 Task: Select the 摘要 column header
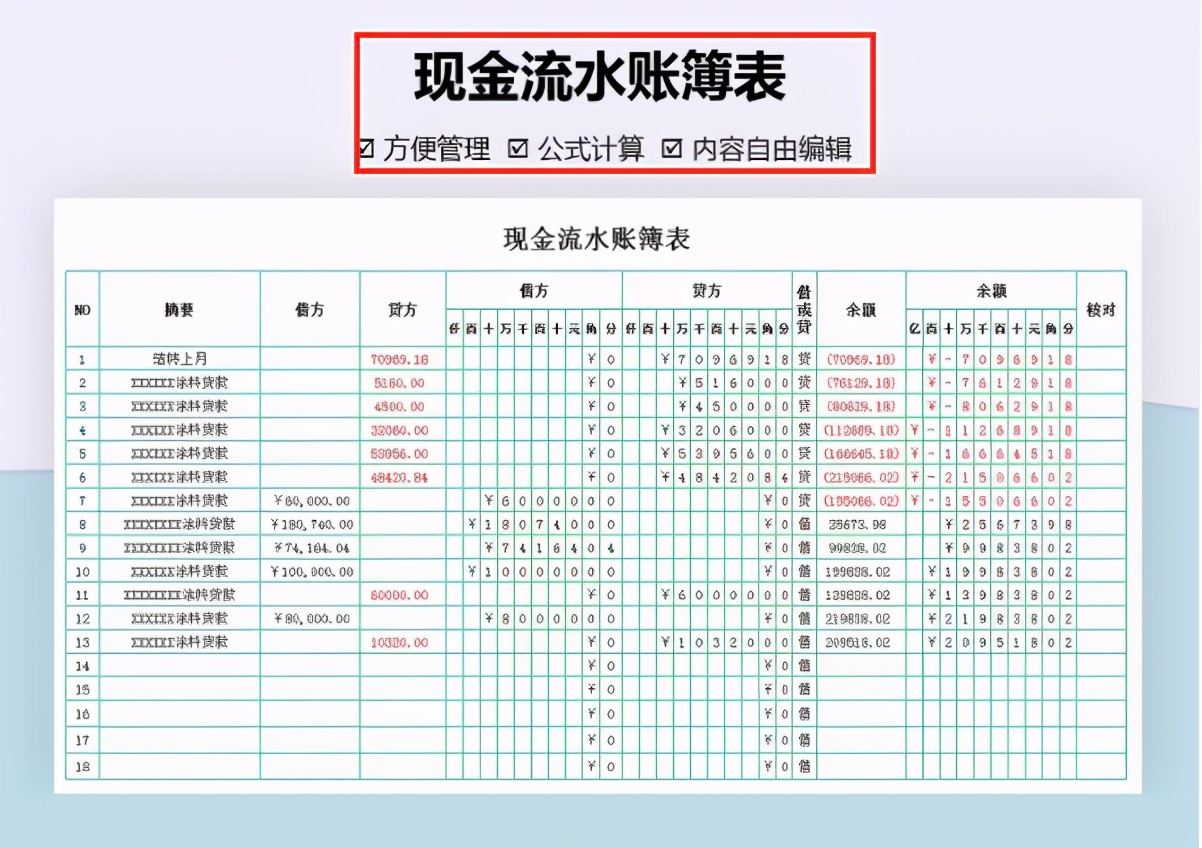click(x=182, y=308)
